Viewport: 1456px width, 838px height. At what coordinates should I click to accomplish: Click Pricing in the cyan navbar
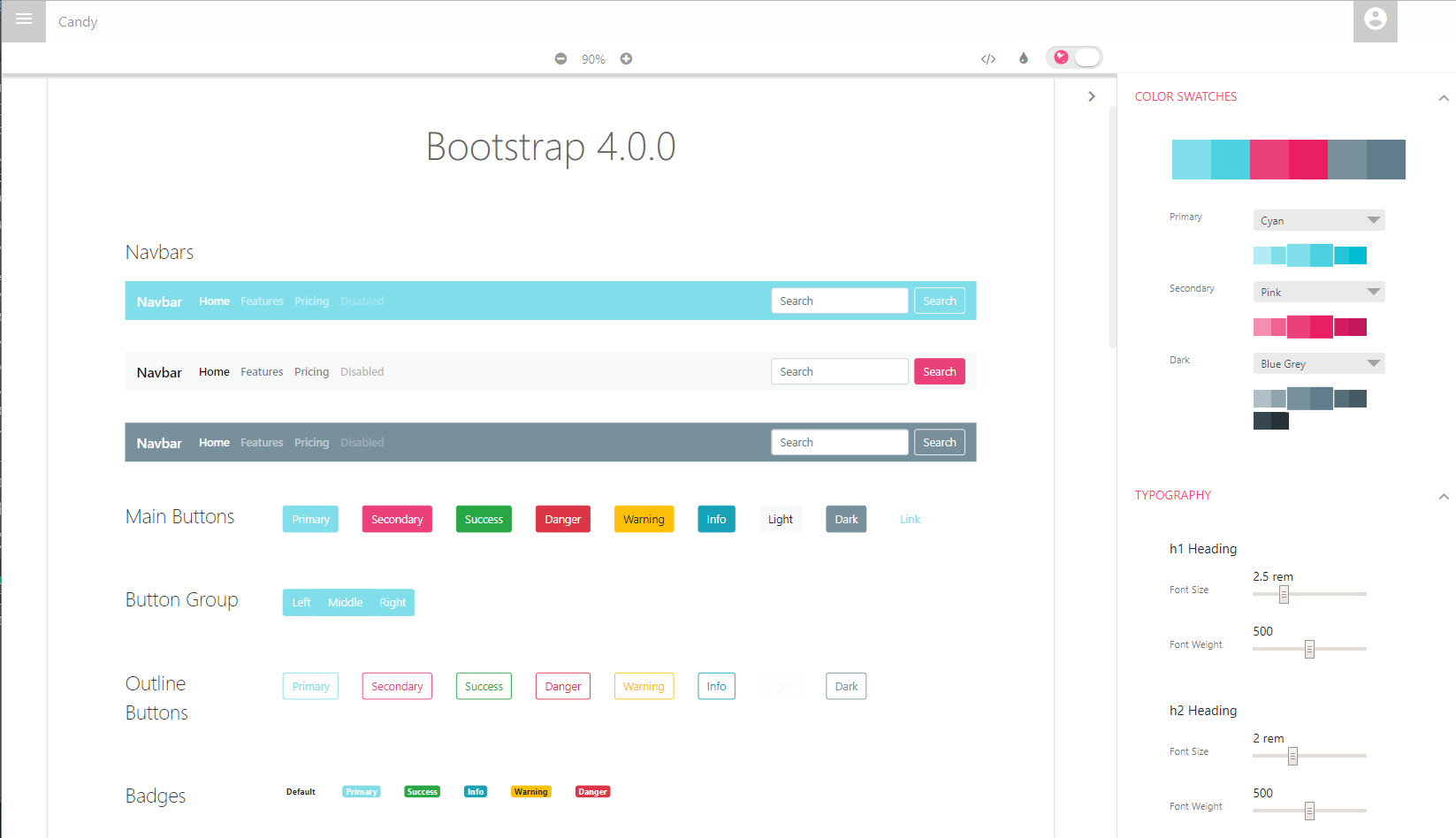click(x=311, y=301)
